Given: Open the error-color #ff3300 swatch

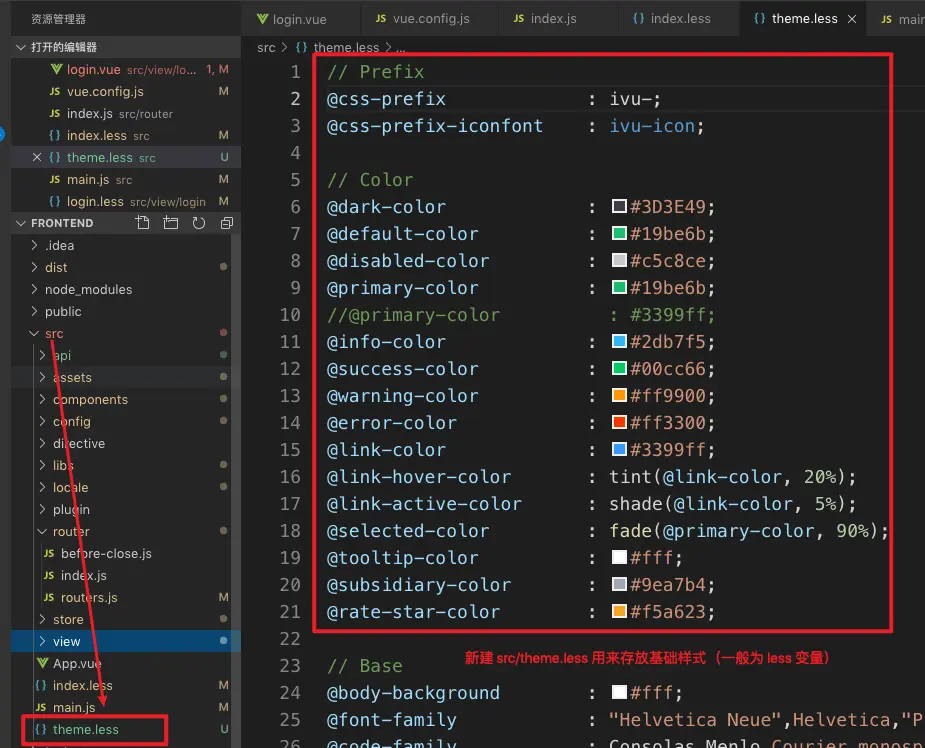Looking at the screenshot, I should pos(619,422).
